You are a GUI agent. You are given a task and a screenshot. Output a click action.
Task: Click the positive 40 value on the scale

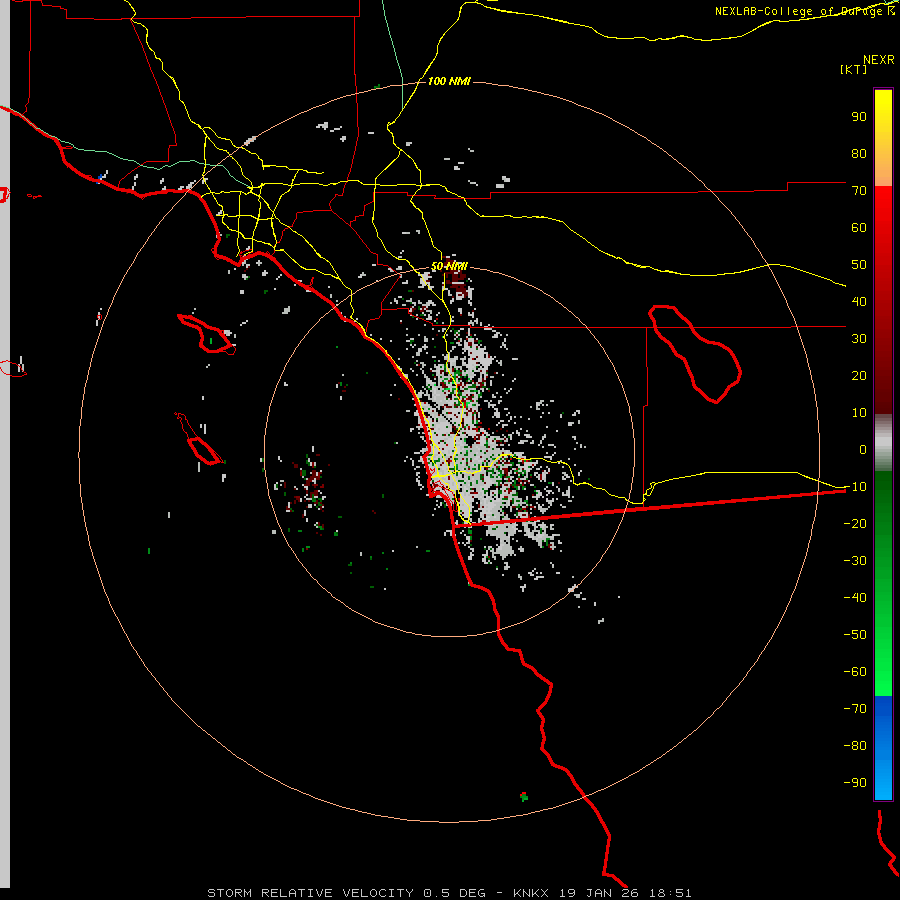pos(859,301)
